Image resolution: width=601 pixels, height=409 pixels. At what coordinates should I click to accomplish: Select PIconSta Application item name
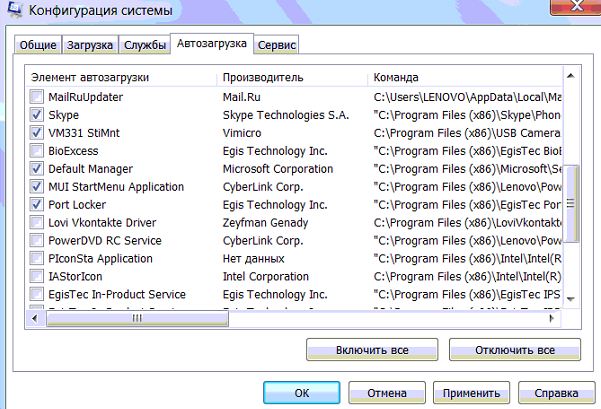(x=100, y=259)
